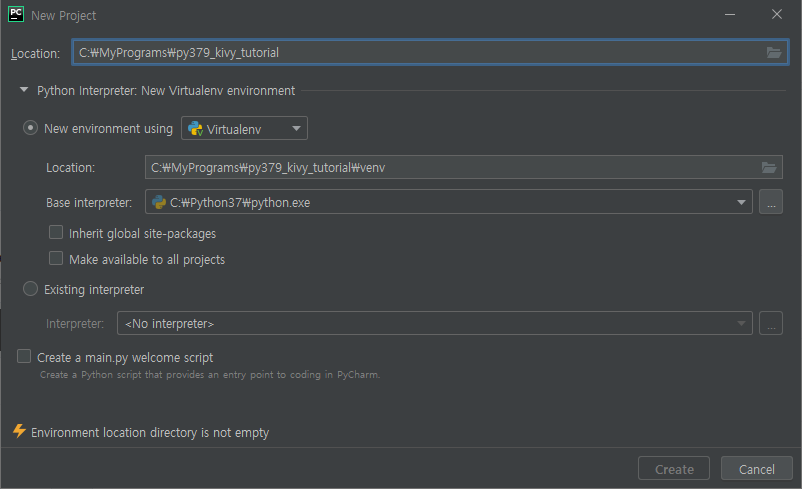802x489 pixels.
Task: Click the Python icon in Base interpreter field
Action: coord(159,203)
